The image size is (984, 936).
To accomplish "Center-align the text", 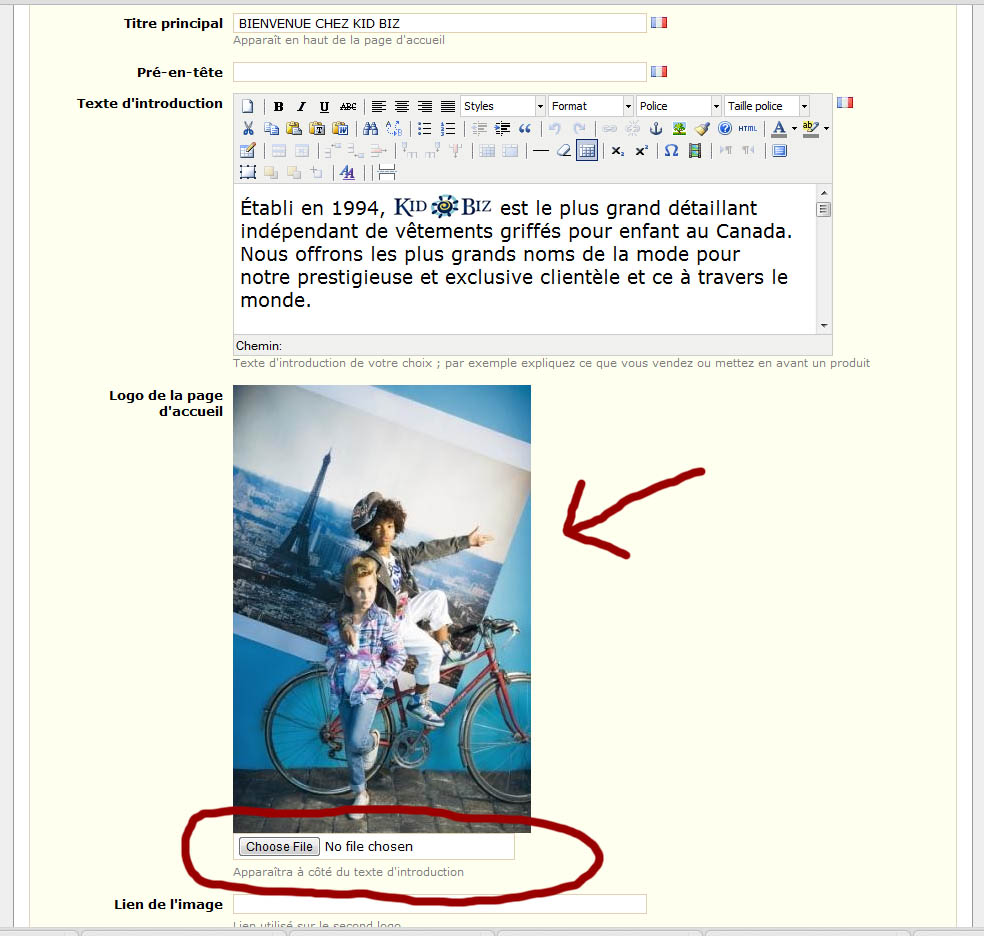I will tap(402, 106).
